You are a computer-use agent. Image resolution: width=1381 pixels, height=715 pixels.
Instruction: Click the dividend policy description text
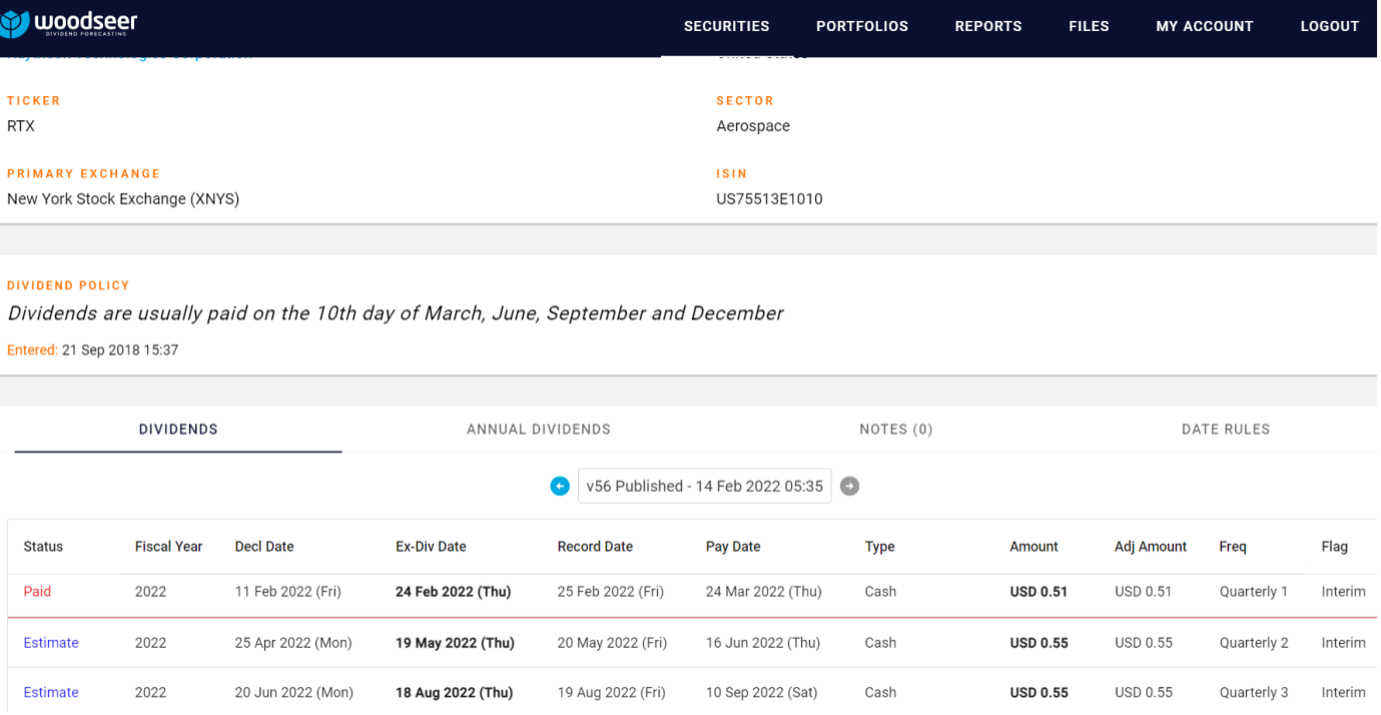click(x=395, y=313)
